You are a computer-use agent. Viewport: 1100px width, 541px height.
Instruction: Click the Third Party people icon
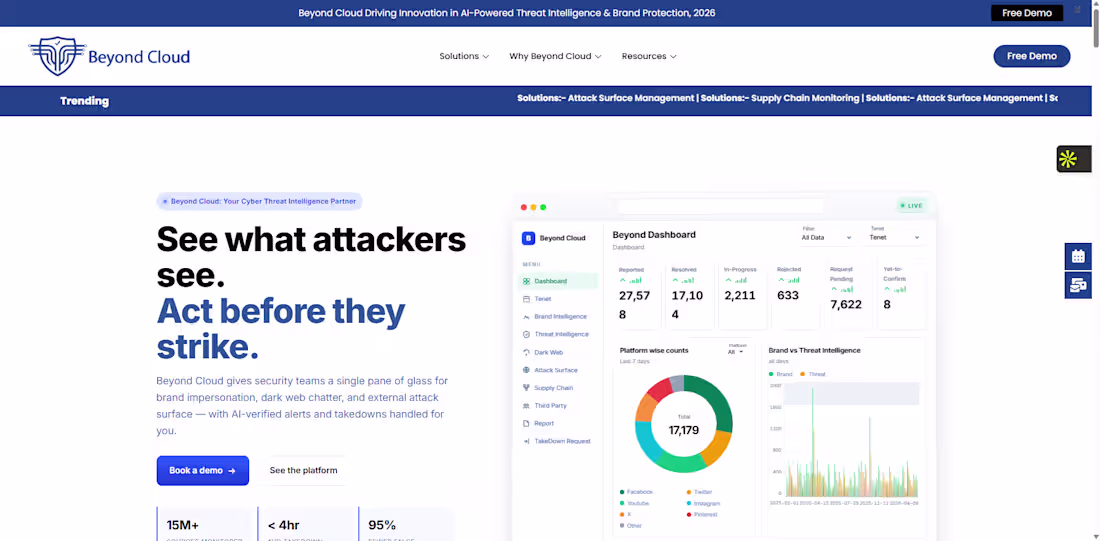pyautogui.click(x=526, y=406)
